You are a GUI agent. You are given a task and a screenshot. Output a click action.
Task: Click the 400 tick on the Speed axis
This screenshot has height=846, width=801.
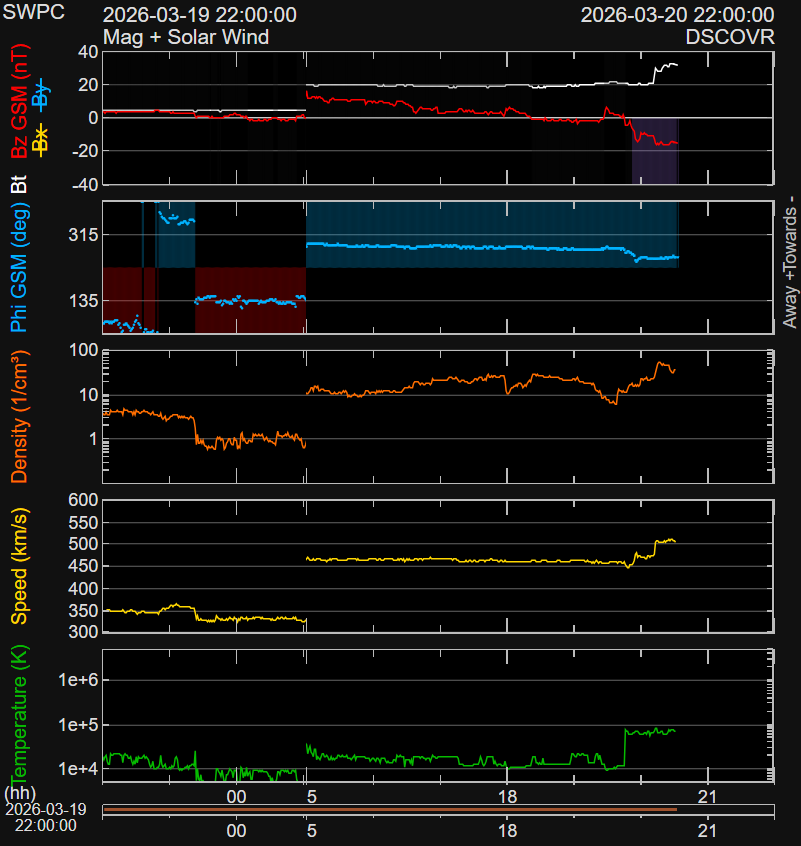[x=84, y=589]
